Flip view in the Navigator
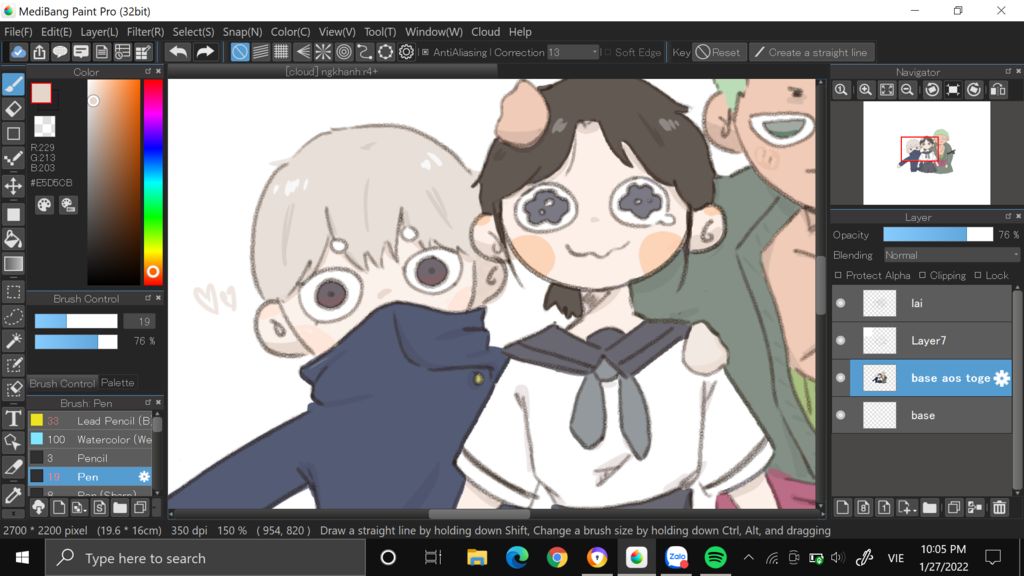Viewport: 1024px width, 576px height. (x=998, y=90)
